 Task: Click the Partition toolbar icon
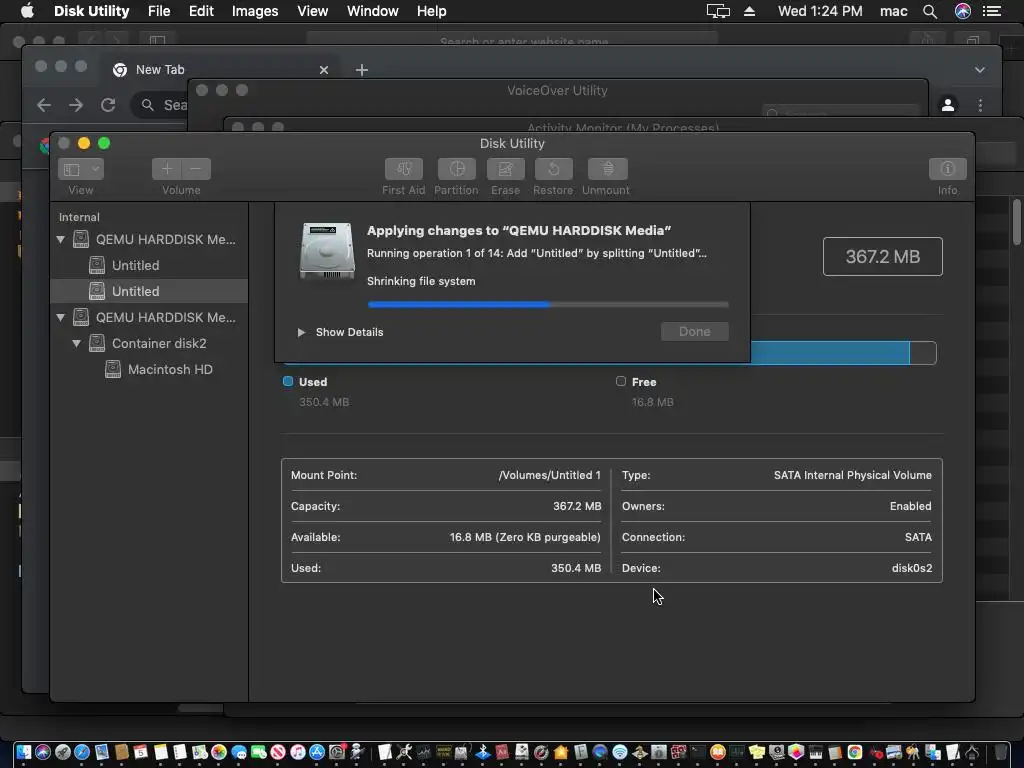pos(456,169)
